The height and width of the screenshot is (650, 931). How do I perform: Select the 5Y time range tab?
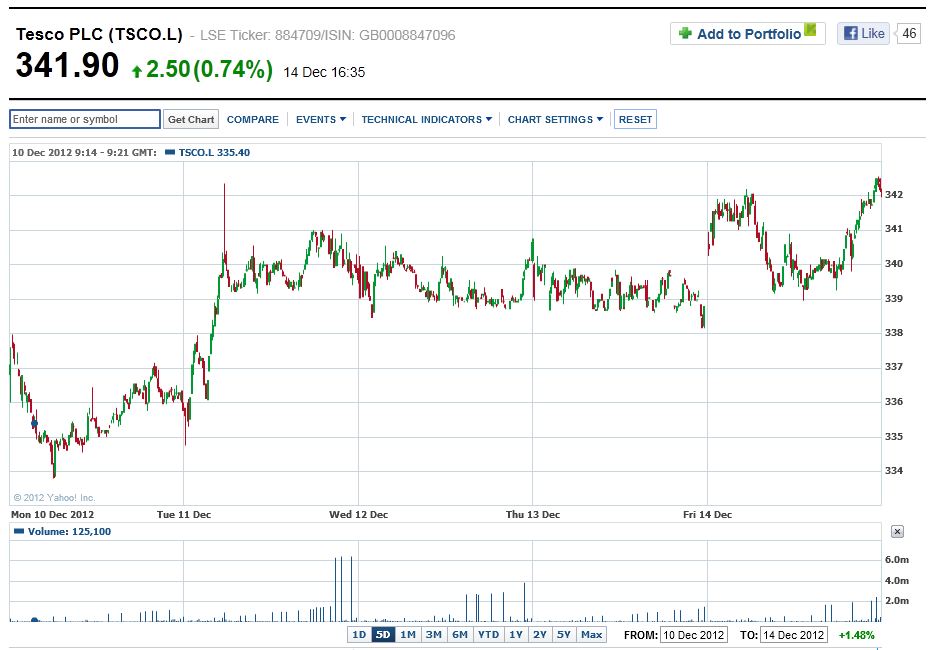(563, 635)
